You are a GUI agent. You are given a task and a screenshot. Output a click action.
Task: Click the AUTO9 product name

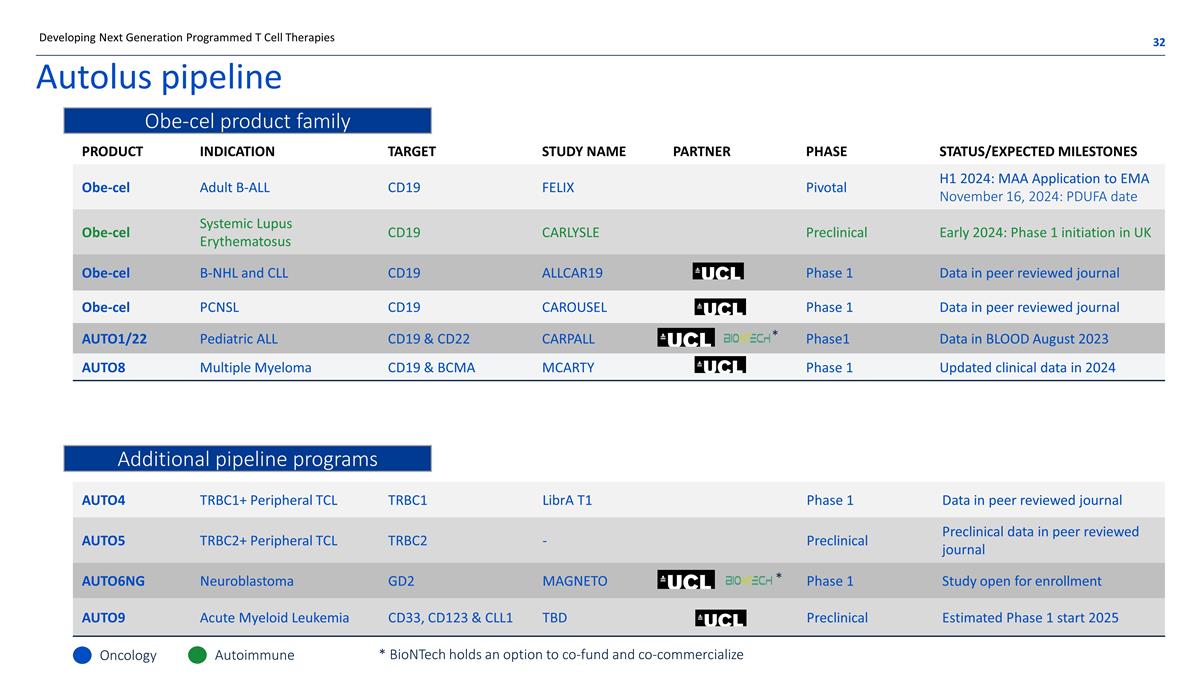pos(103,618)
